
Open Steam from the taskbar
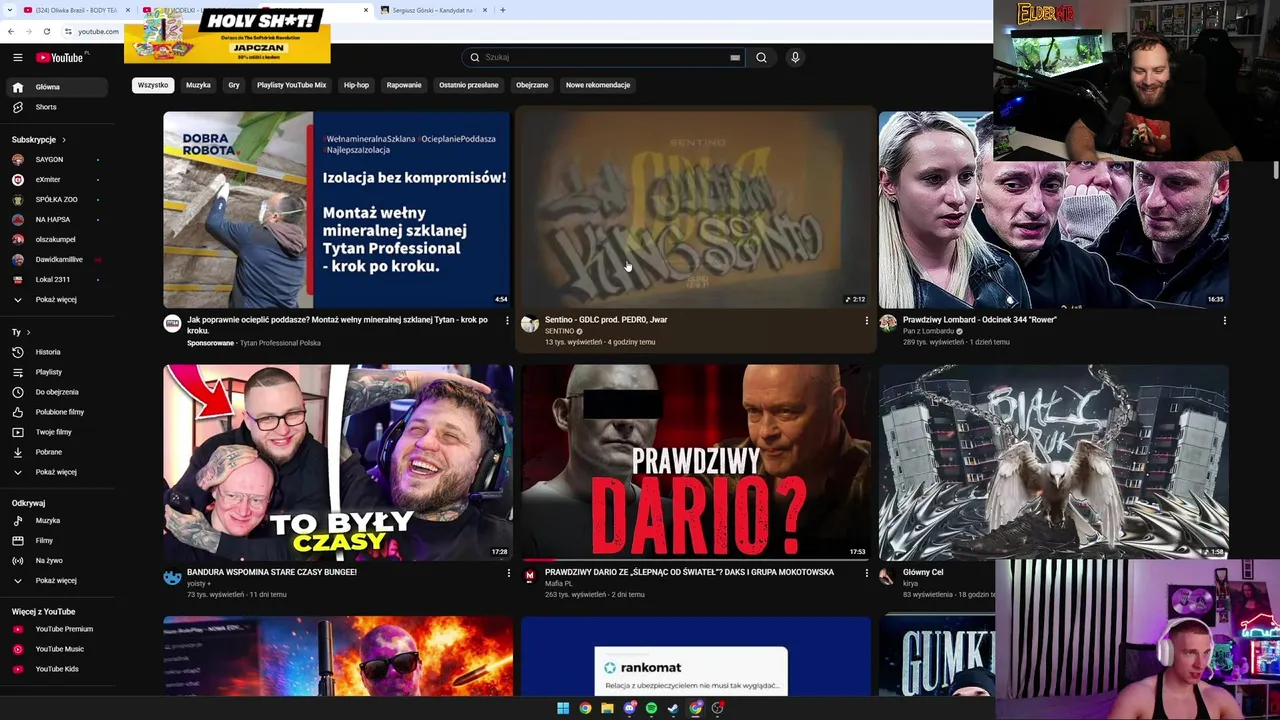[x=673, y=708]
